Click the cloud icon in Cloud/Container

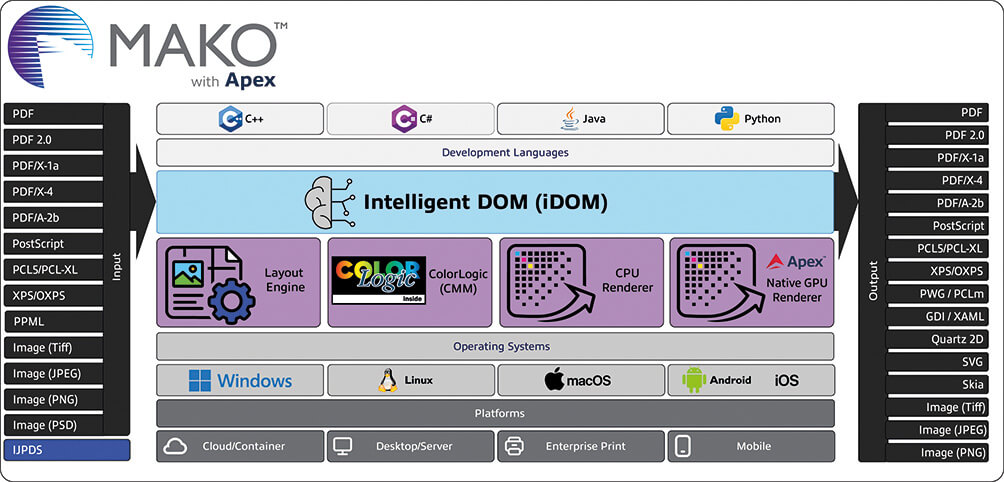pyautogui.click(x=175, y=446)
